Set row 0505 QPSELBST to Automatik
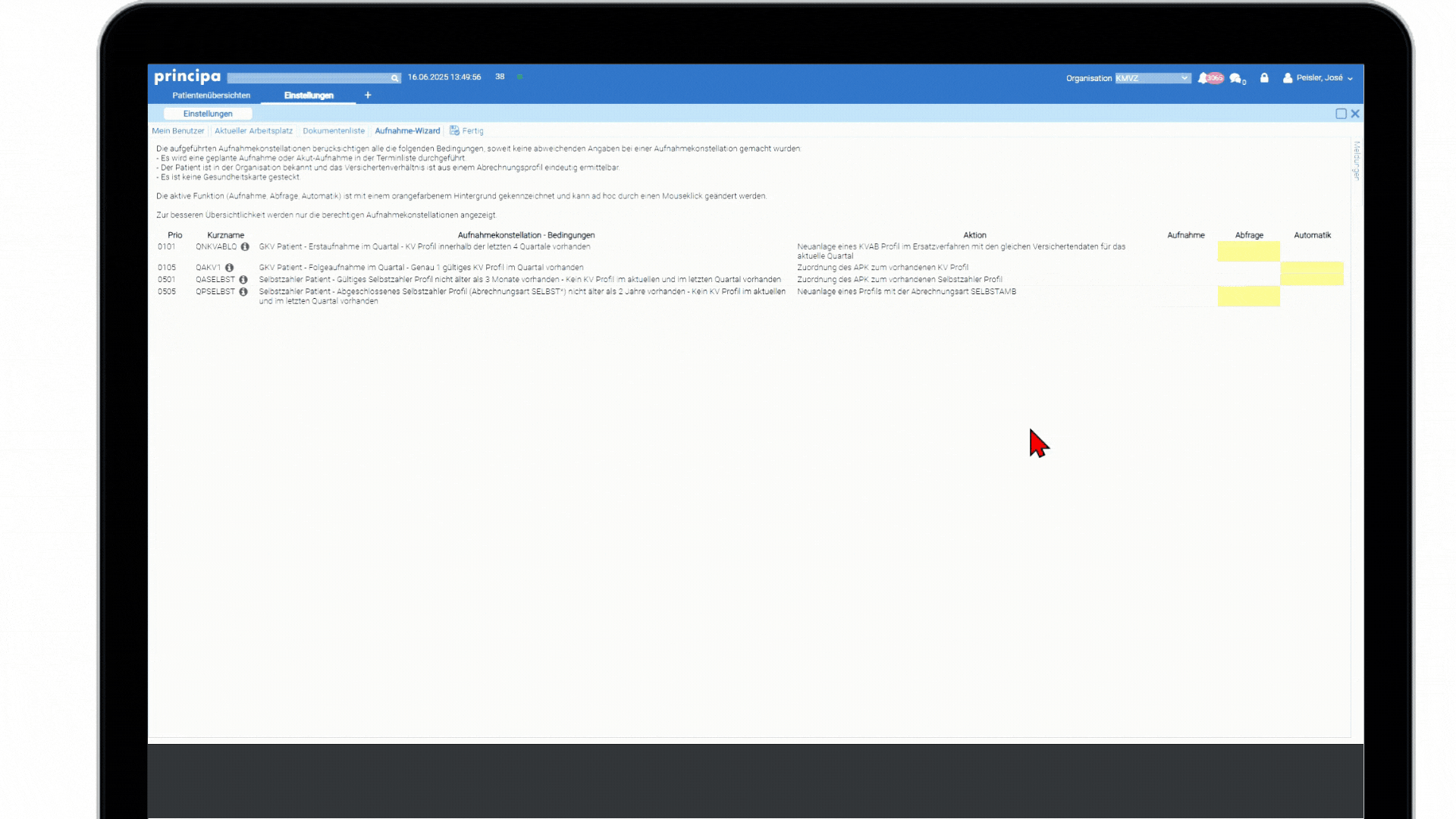1456x819 pixels. point(1312,297)
